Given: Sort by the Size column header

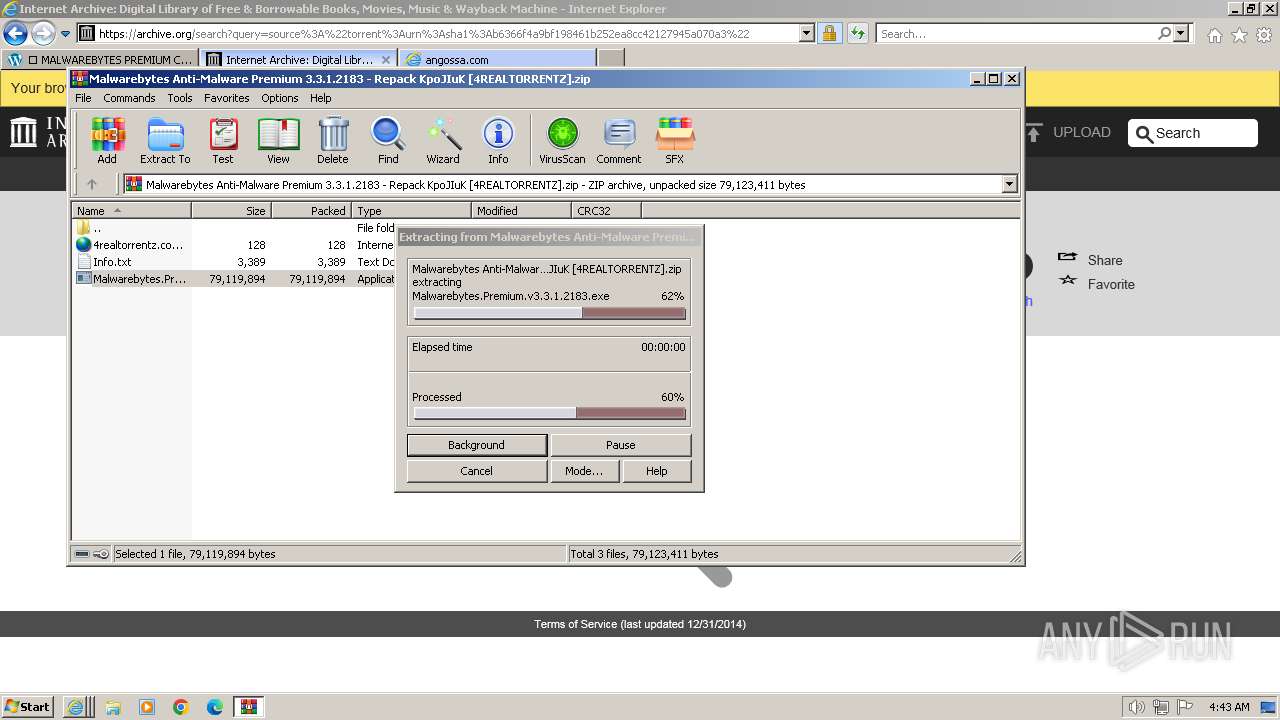Looking at the screenshot, I should point(231,211).
